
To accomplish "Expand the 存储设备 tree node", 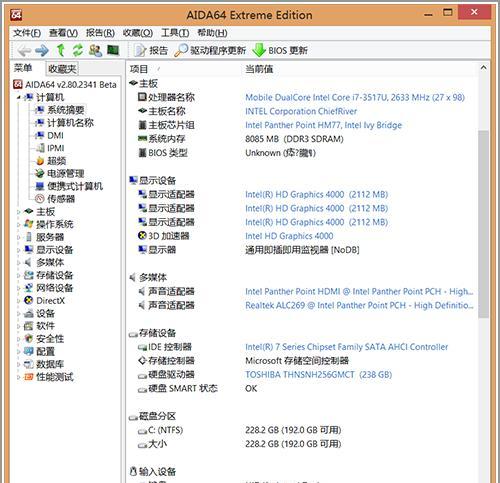I will (19, 275).
